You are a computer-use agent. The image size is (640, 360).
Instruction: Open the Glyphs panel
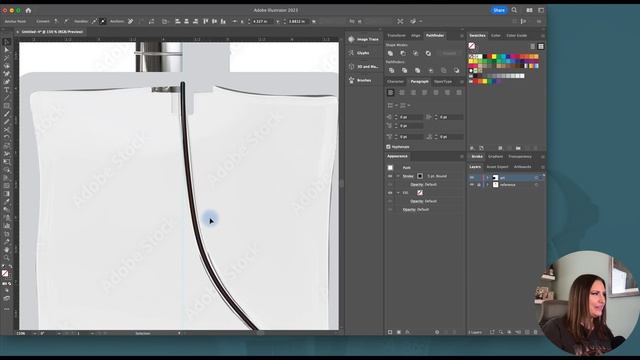click(359, 53)
